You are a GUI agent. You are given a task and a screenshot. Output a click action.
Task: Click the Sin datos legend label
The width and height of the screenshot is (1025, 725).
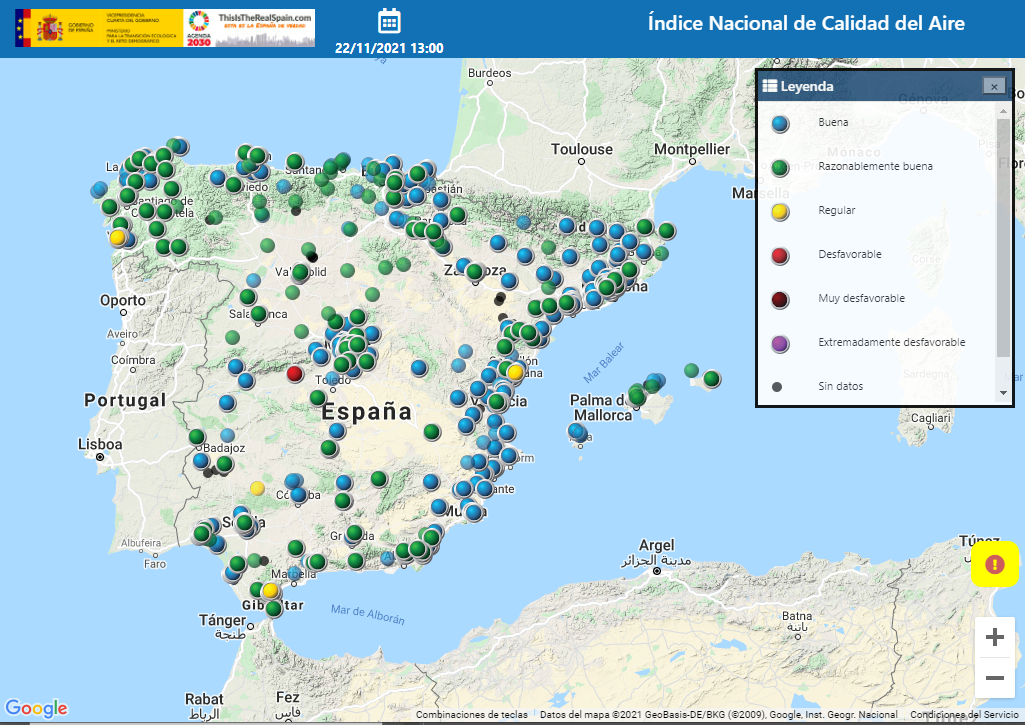tap(841, 386)
